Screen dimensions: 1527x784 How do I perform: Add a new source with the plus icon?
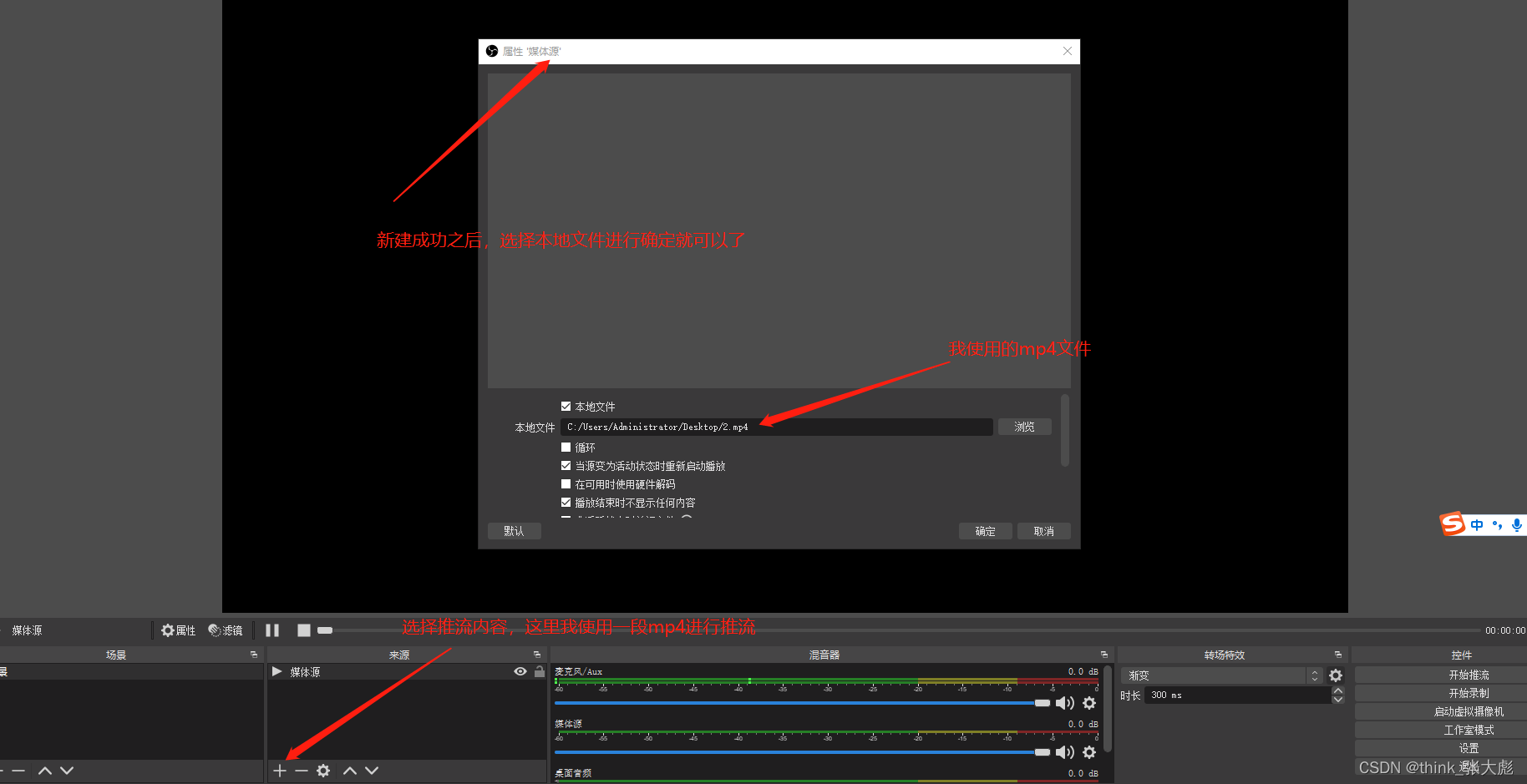pos(280,771)
